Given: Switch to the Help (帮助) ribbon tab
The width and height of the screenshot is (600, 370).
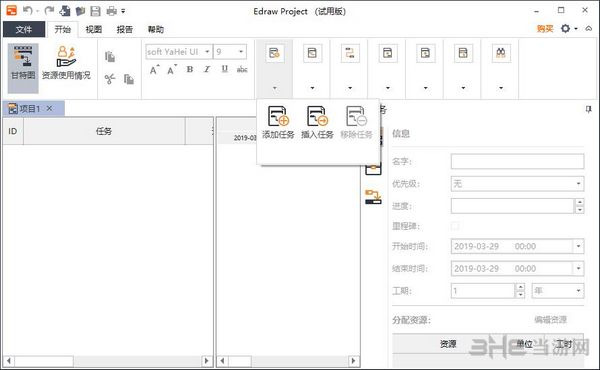Looking at the screenshot, I should click(155, 29).
